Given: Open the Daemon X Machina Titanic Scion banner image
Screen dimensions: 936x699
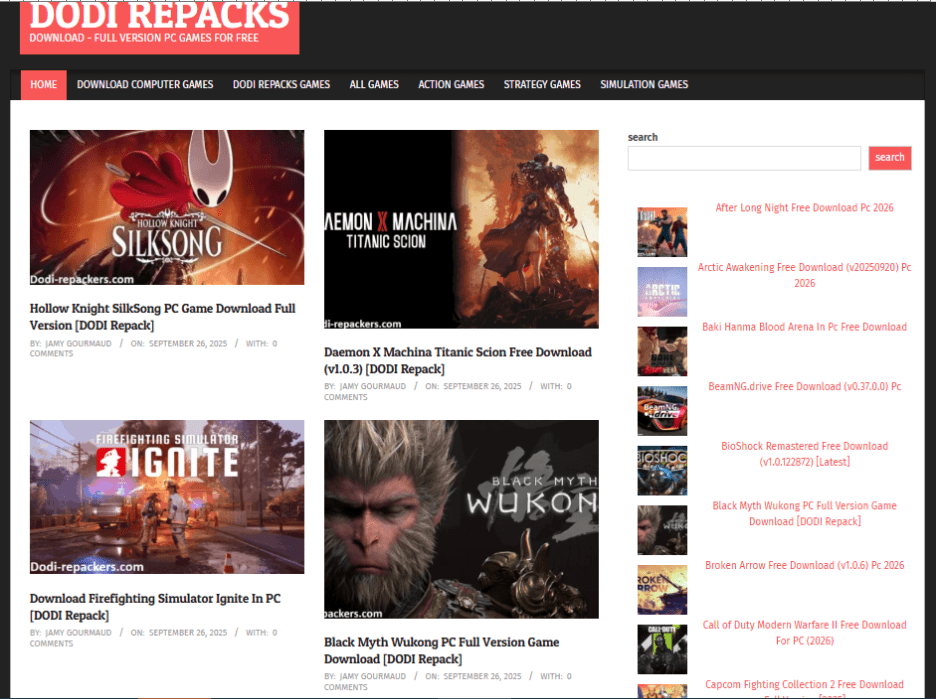Looking at the screenshot, I should (x=461, y=229).
